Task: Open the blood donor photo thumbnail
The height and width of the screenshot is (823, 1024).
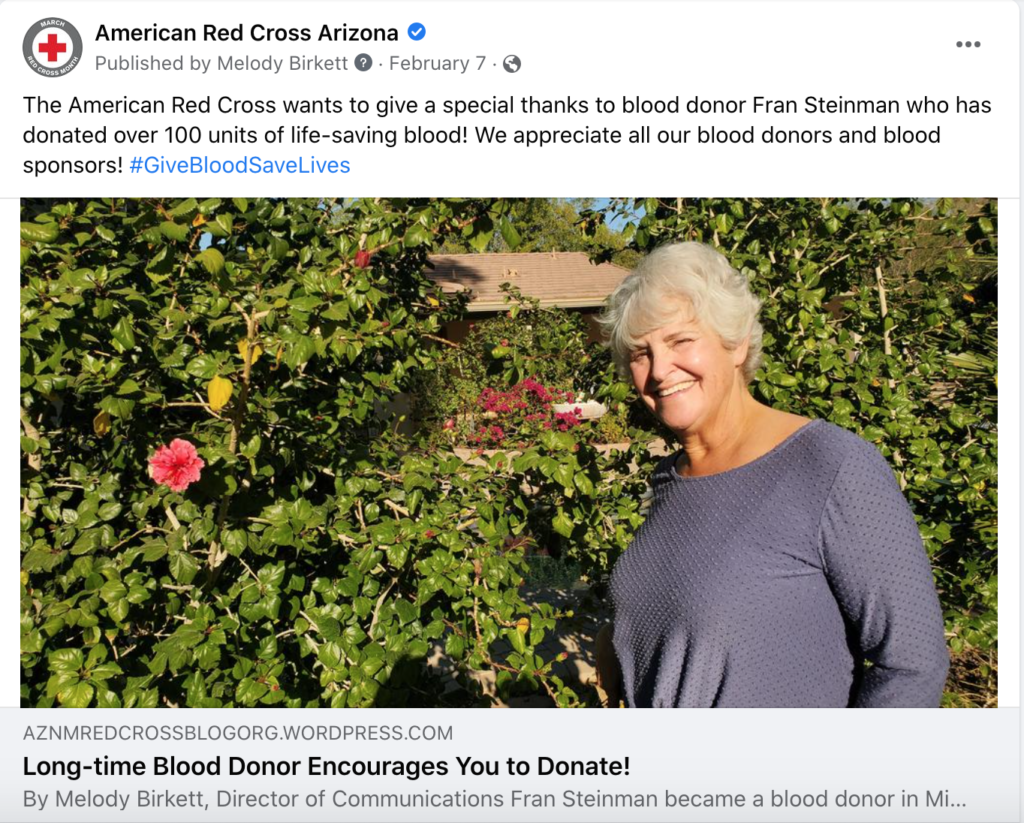Action: pyautogui.click(x=509, y=452)
